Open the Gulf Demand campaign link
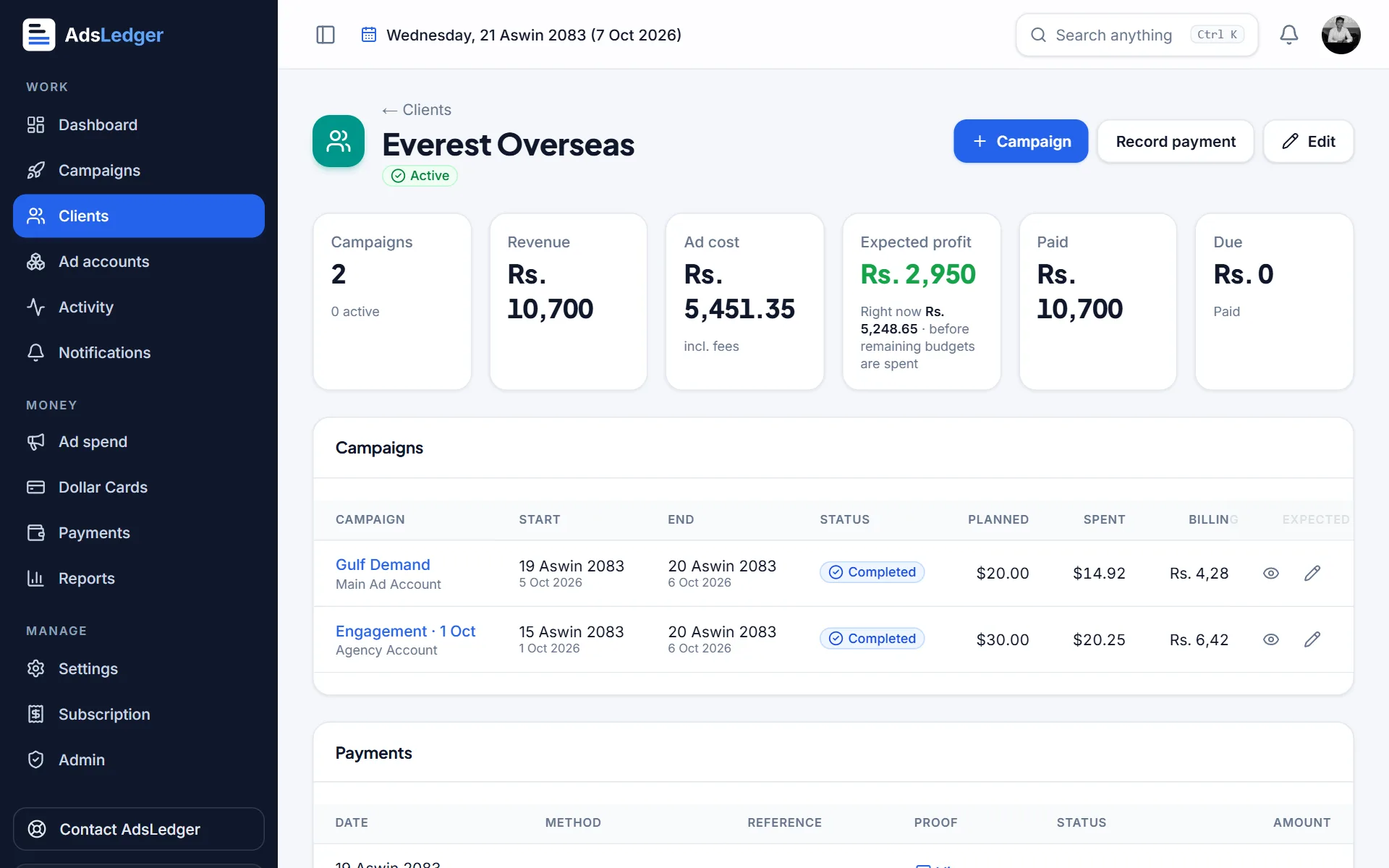 [x=383, y=565]
